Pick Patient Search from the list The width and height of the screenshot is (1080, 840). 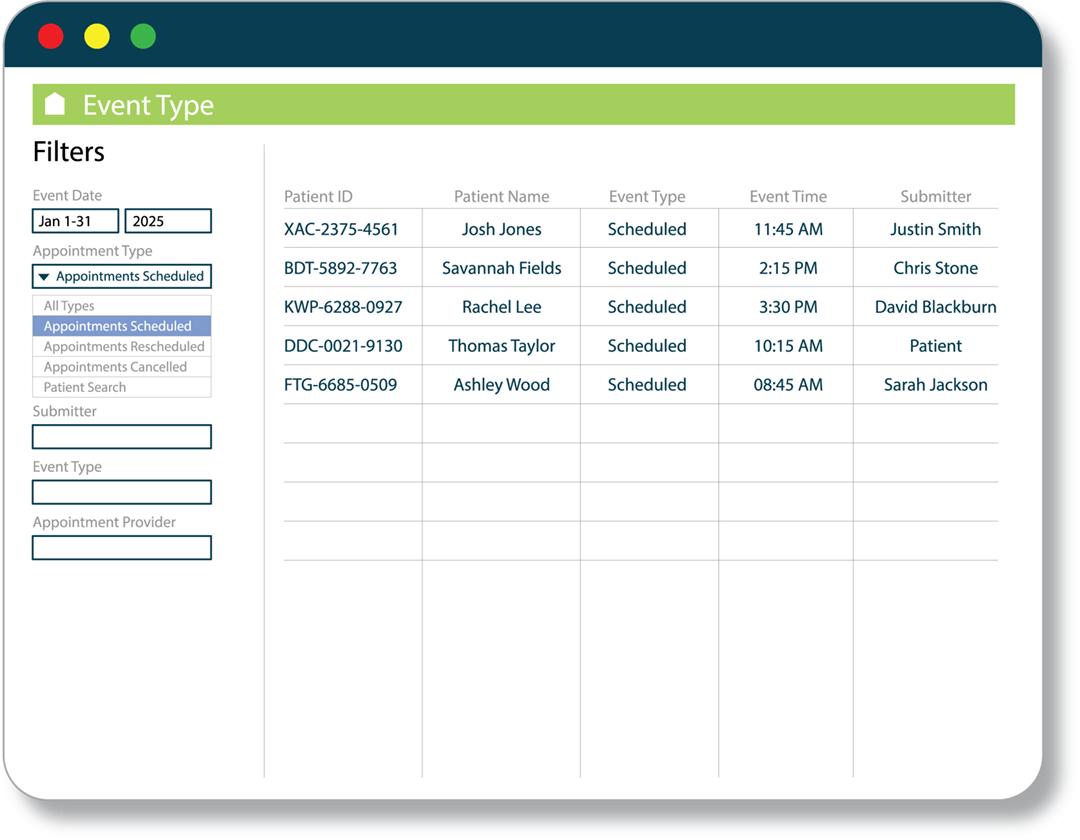pyautogui.click(x=122, y=387)
